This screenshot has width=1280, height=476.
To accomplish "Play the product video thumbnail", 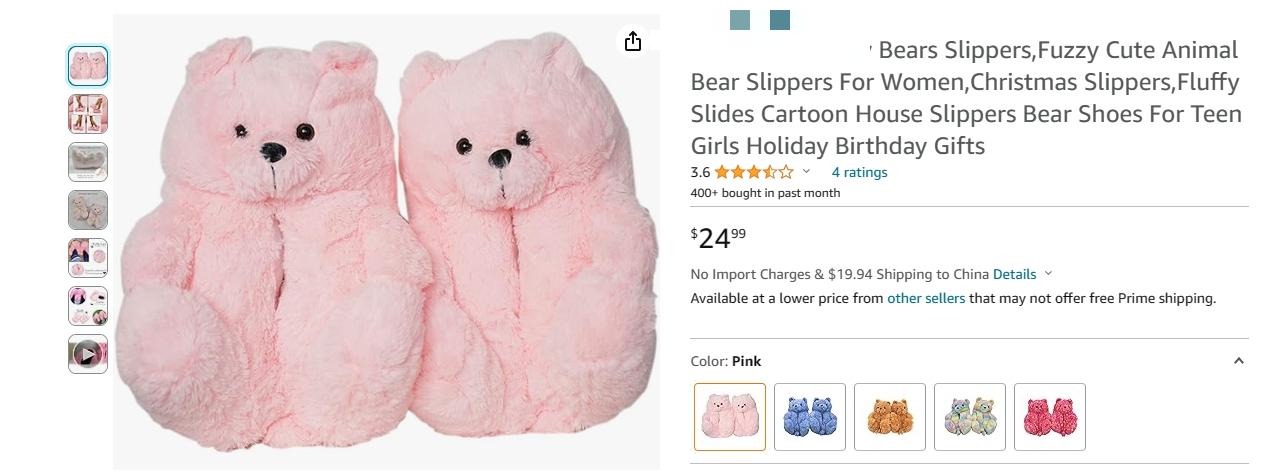I will coord(88,354).
